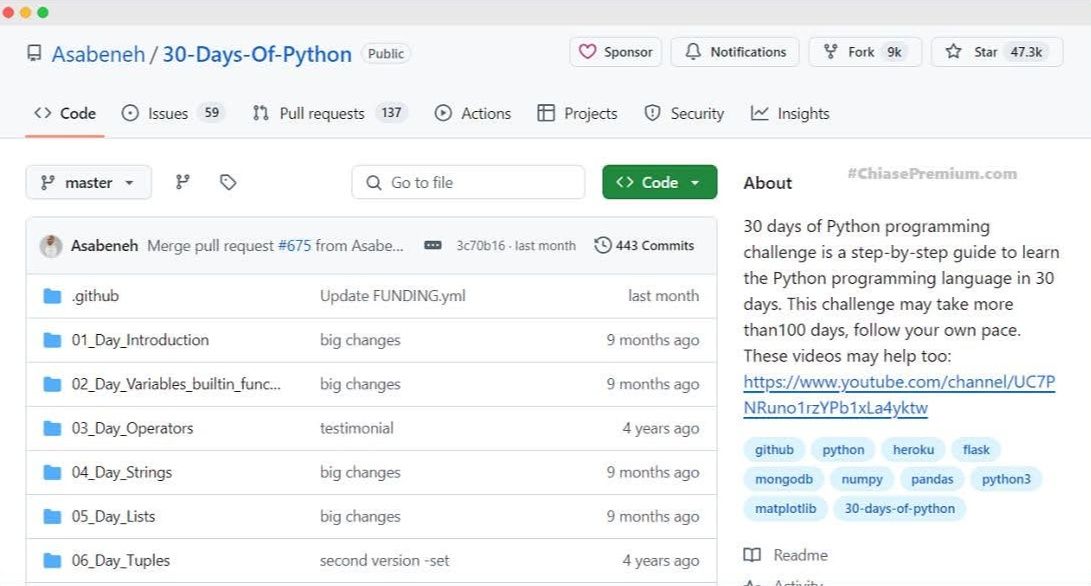
Task: Switch to the Security tab
Action: 684,113
